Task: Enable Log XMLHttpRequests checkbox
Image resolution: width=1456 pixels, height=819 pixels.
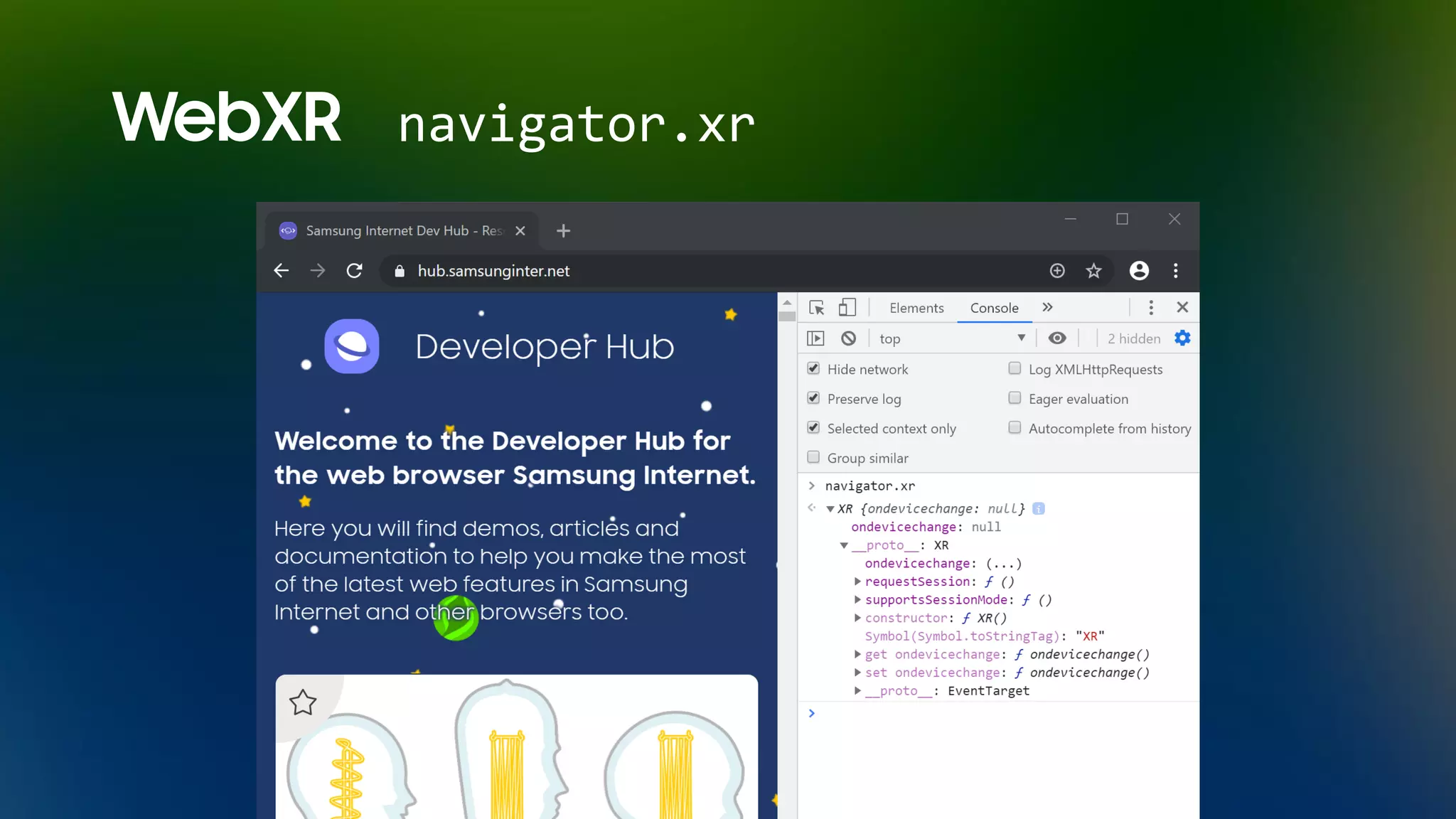Action: (x=1015, y=368)
